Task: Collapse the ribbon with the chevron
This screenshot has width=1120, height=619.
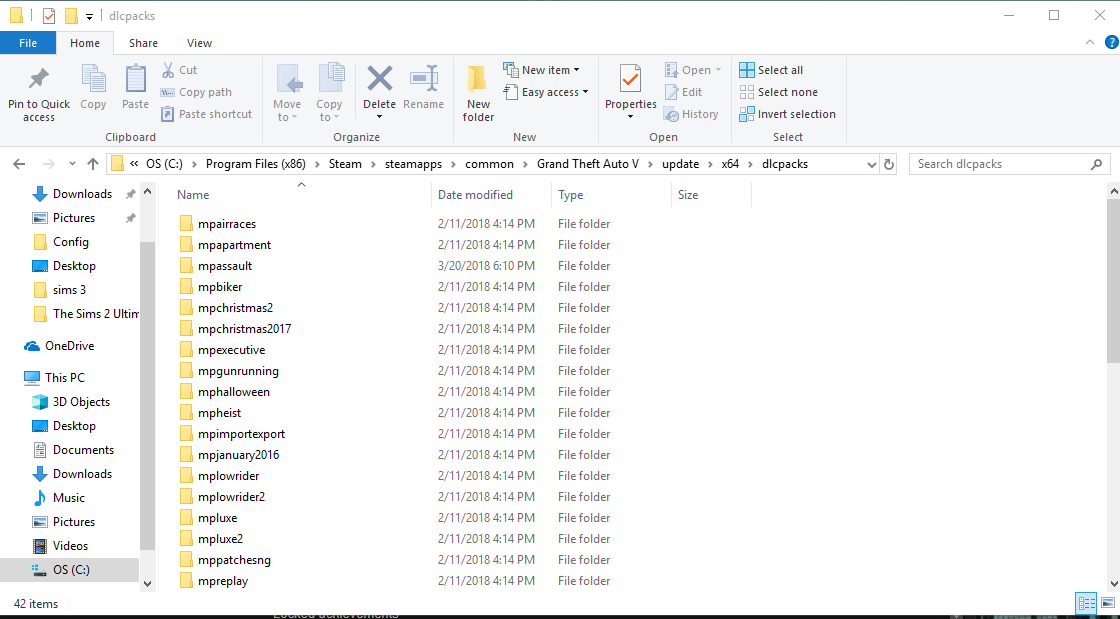Action: click(1090, 43)
